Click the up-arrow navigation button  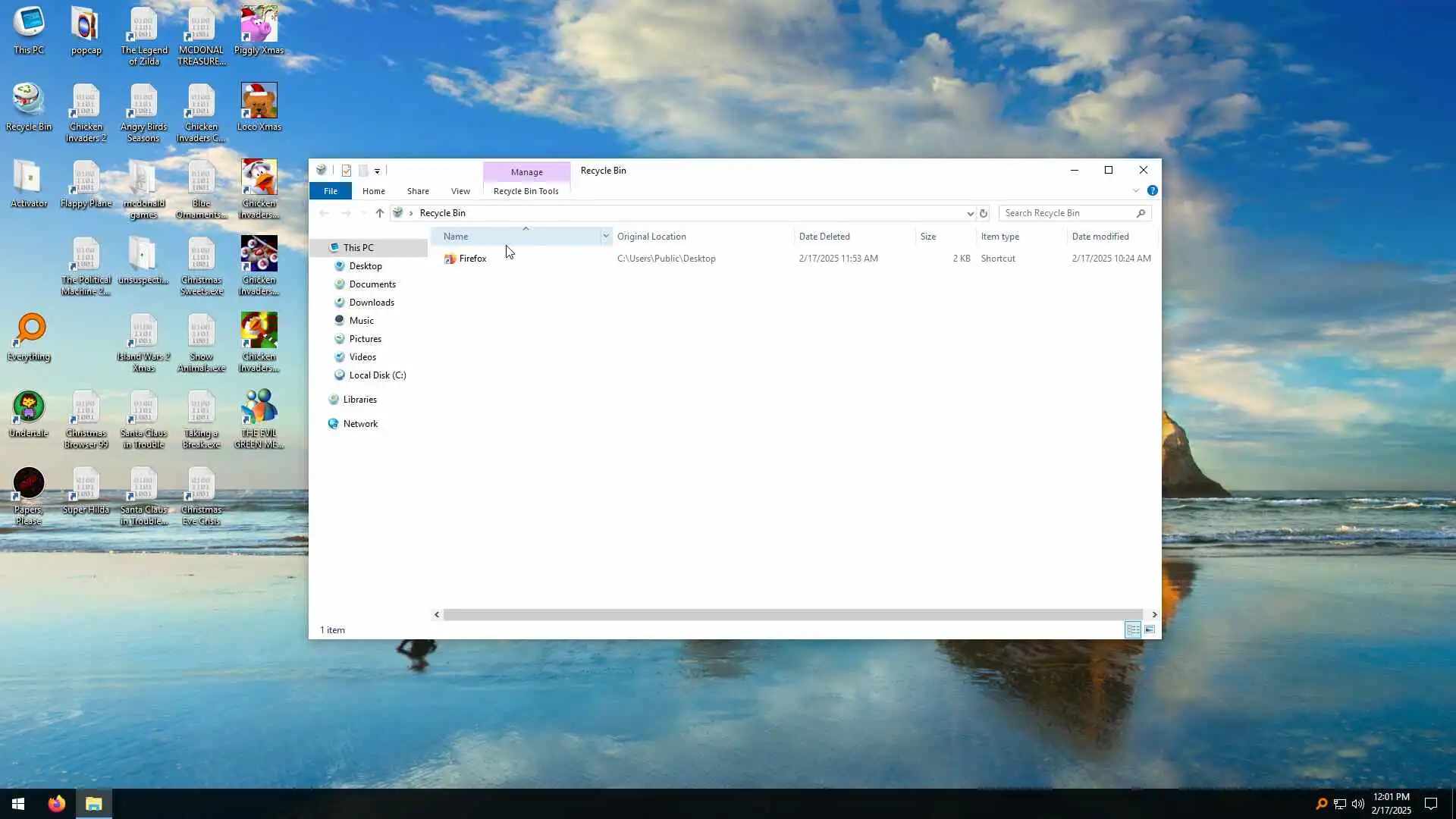click(380, 213)
